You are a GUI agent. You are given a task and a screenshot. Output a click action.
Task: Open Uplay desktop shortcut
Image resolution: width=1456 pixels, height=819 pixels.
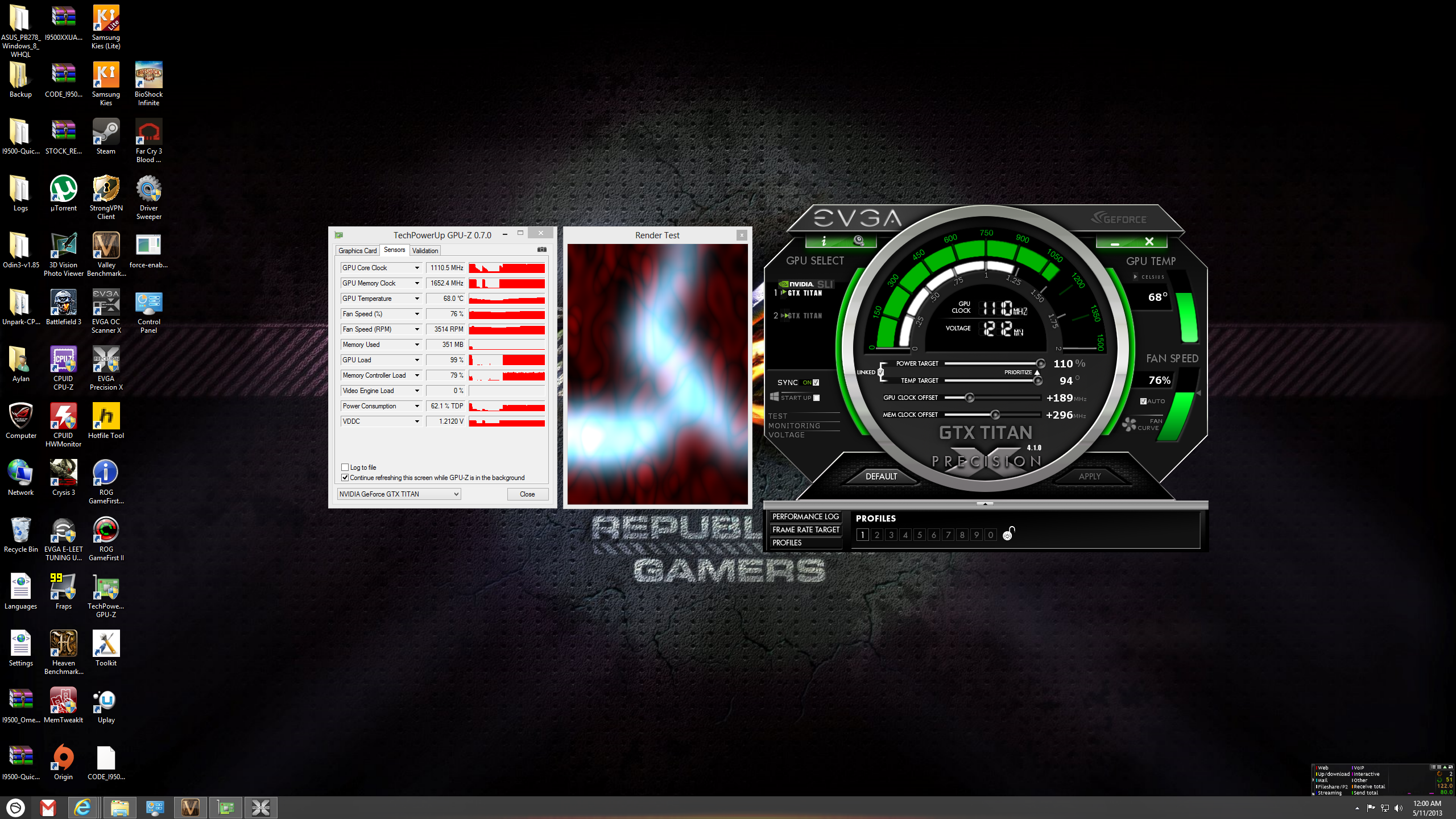106,706
